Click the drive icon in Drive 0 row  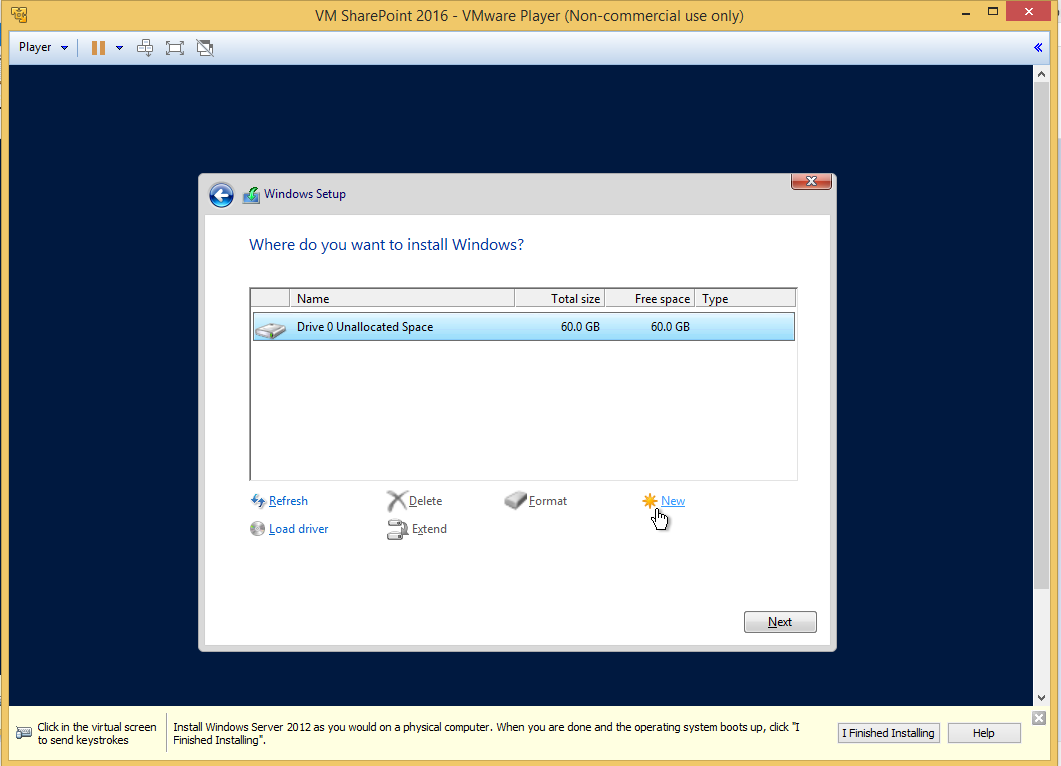[271, 330]
